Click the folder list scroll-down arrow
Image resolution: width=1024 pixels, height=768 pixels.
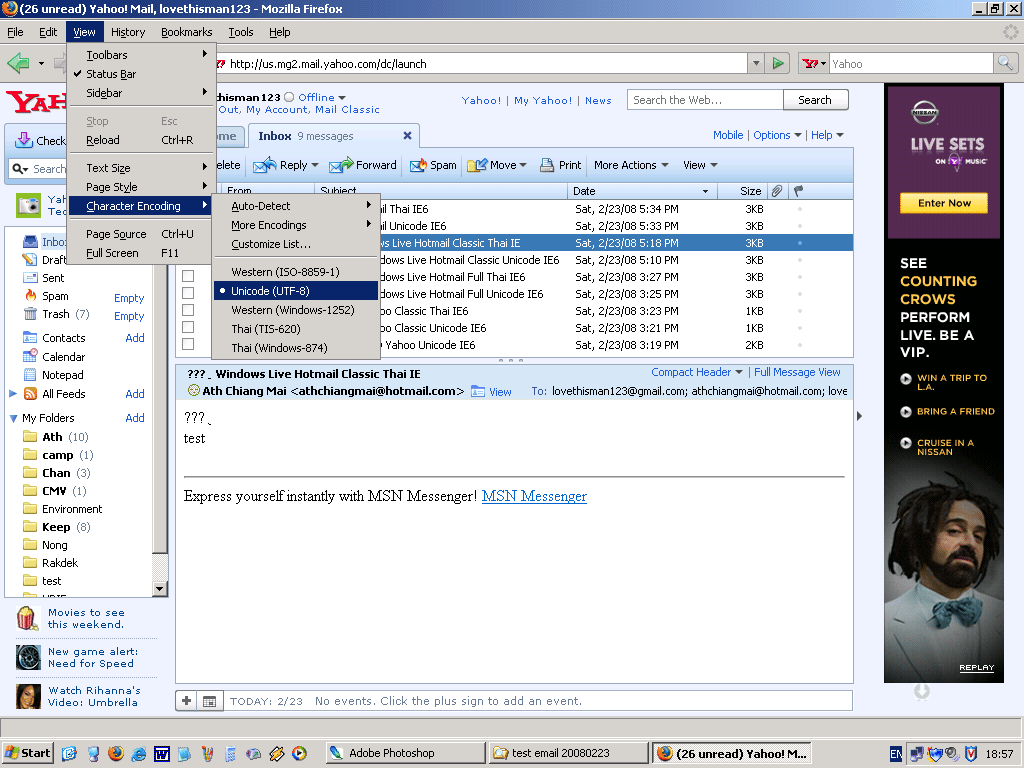click(160, 588)
